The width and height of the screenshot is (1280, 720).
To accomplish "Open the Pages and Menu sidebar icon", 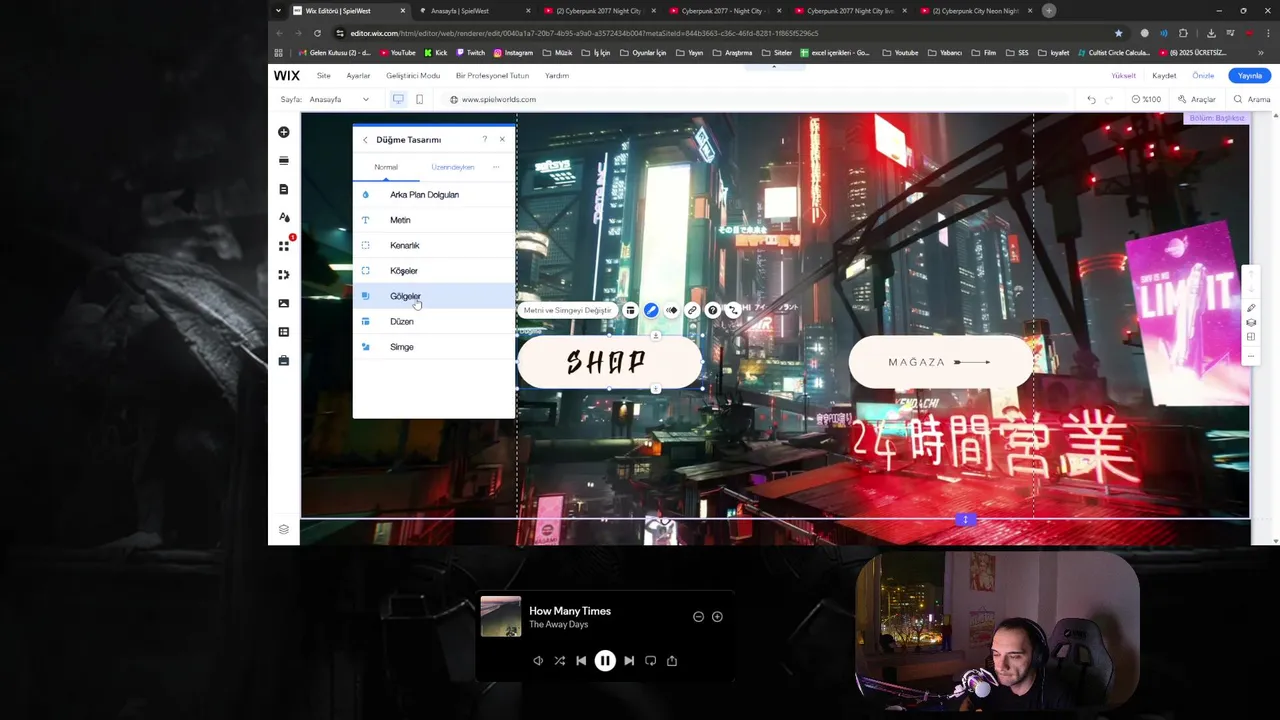I will click(284, 189).
